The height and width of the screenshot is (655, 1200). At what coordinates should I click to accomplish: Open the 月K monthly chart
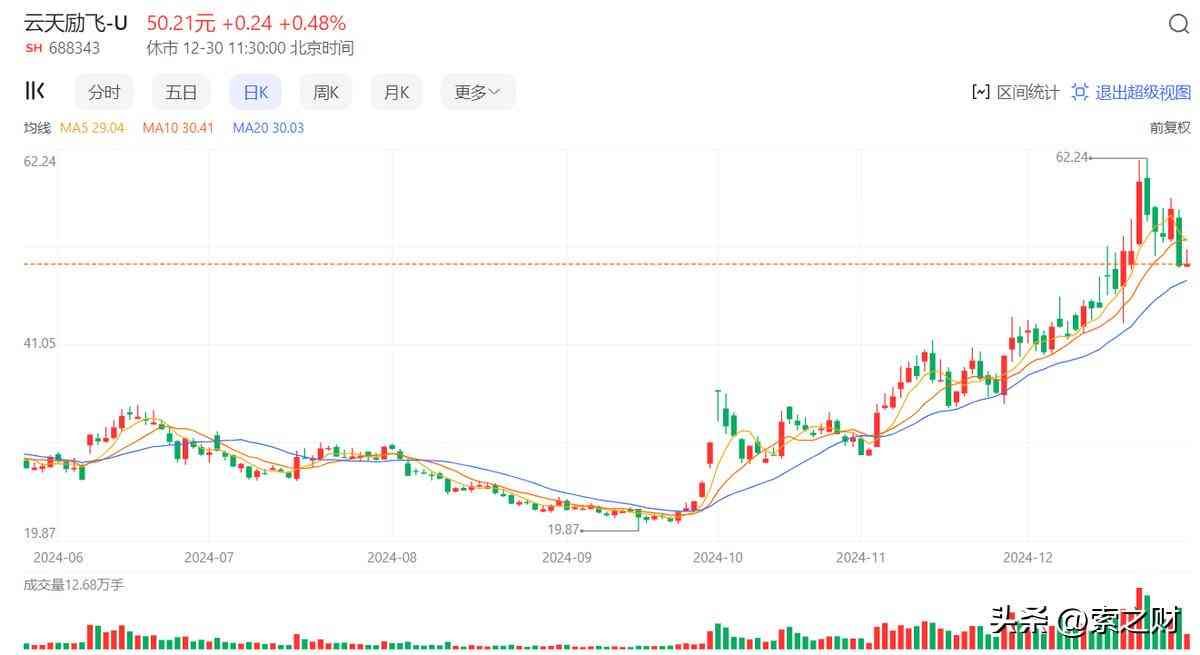point(396,92)
